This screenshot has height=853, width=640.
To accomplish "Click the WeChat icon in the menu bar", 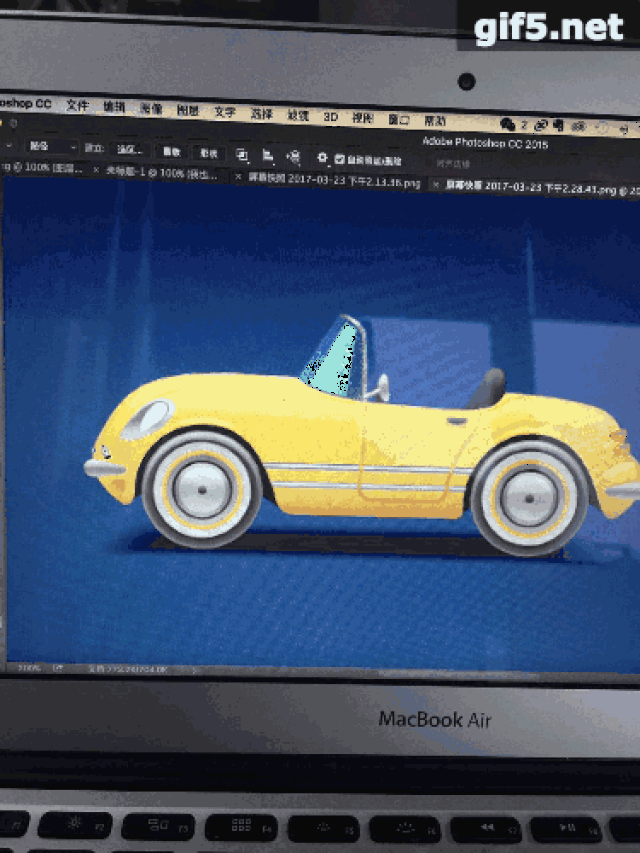I will pos(507,125).
